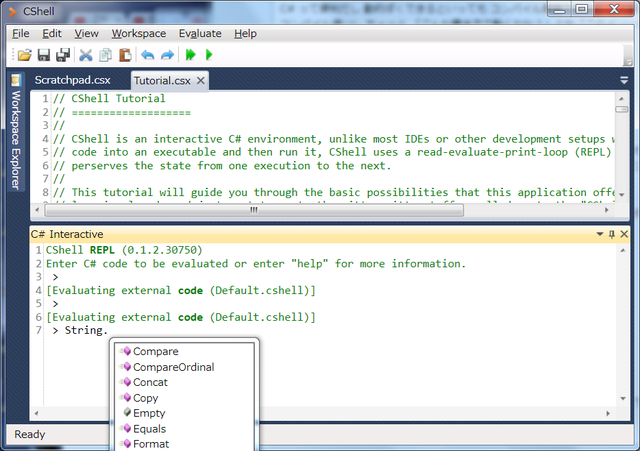Screen dimensions: 640x451
Task: Close the C# Interactive panel
Action: click(624, 234)
